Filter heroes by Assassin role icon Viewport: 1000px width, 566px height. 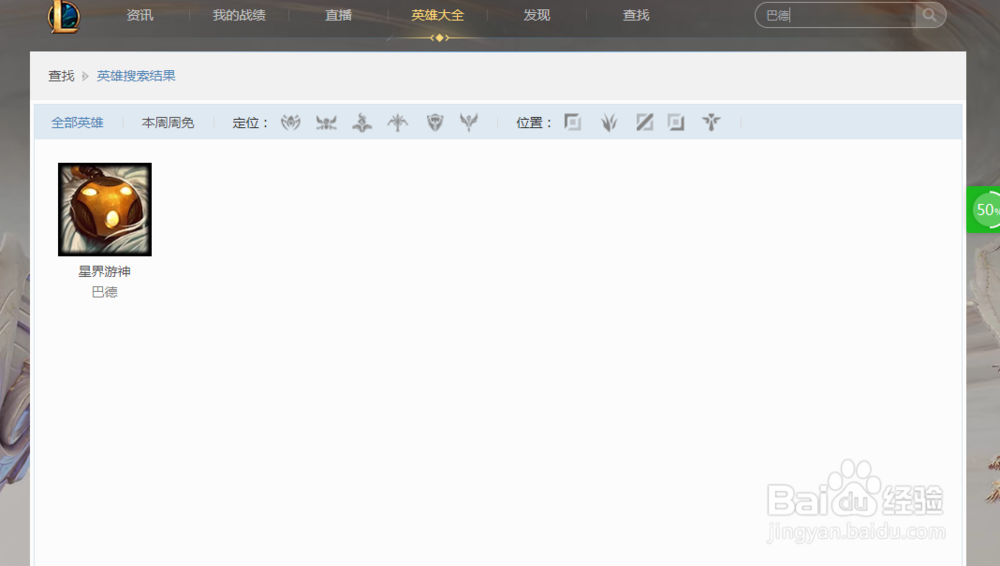tap(290, 122)
